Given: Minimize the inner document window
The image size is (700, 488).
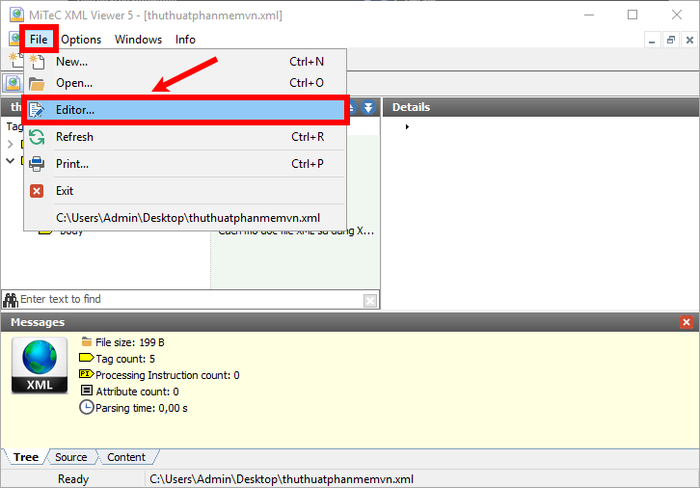Looking at the screenshot, I should coord(652,40).
